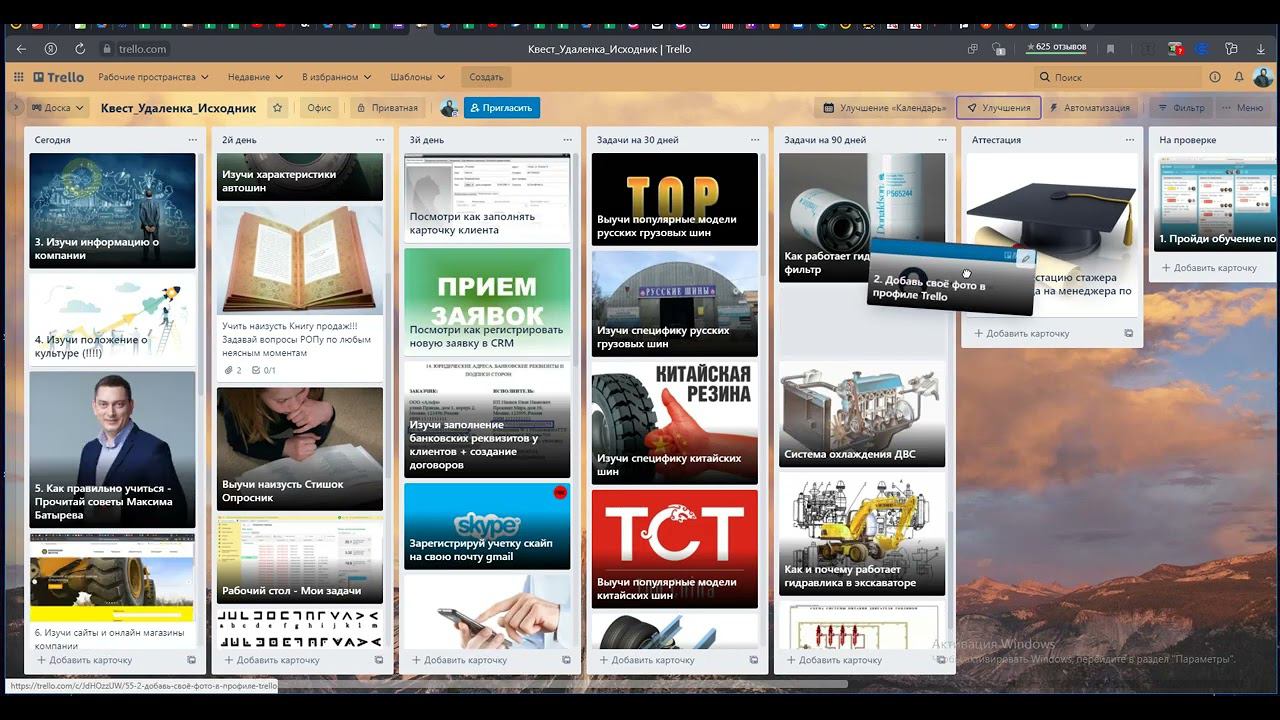The height and width of the screenshot is (720, 1280).
Task: Open the Аттестация list actions menu
Action: 1130,140
